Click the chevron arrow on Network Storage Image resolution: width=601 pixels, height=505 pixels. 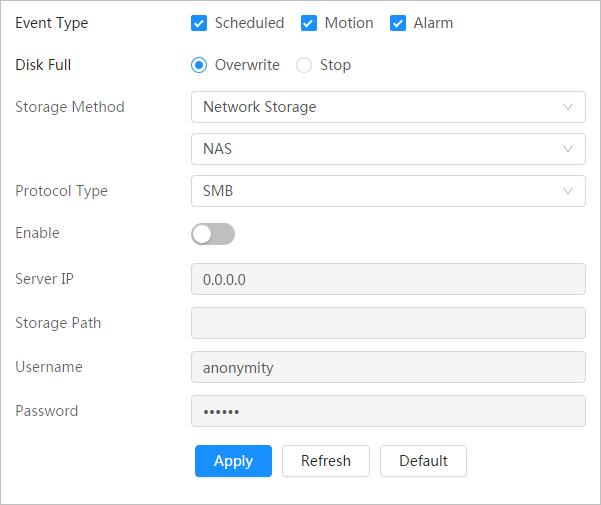point(569,107)
